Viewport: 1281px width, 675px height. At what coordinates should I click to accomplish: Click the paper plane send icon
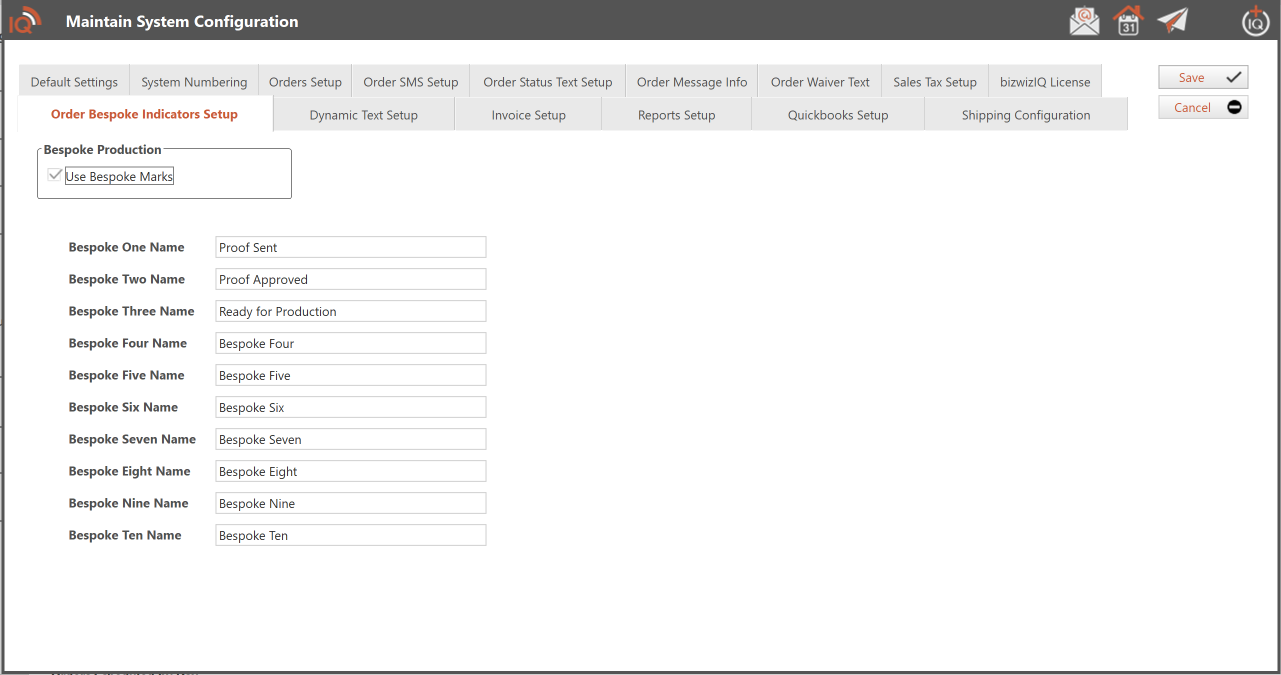tap(1172, 21)
